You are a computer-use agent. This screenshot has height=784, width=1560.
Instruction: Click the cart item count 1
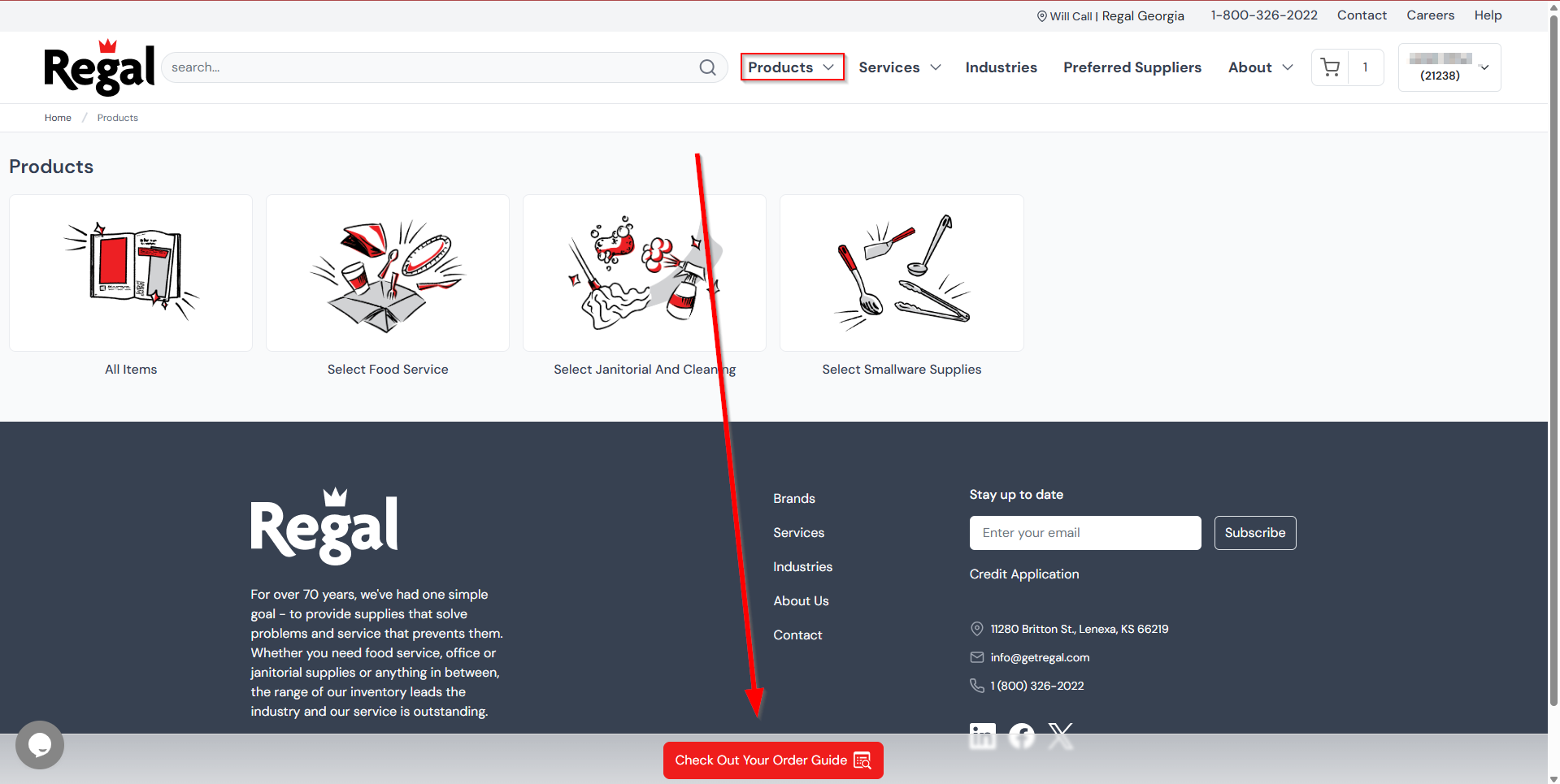click(x=1365, y=67)
